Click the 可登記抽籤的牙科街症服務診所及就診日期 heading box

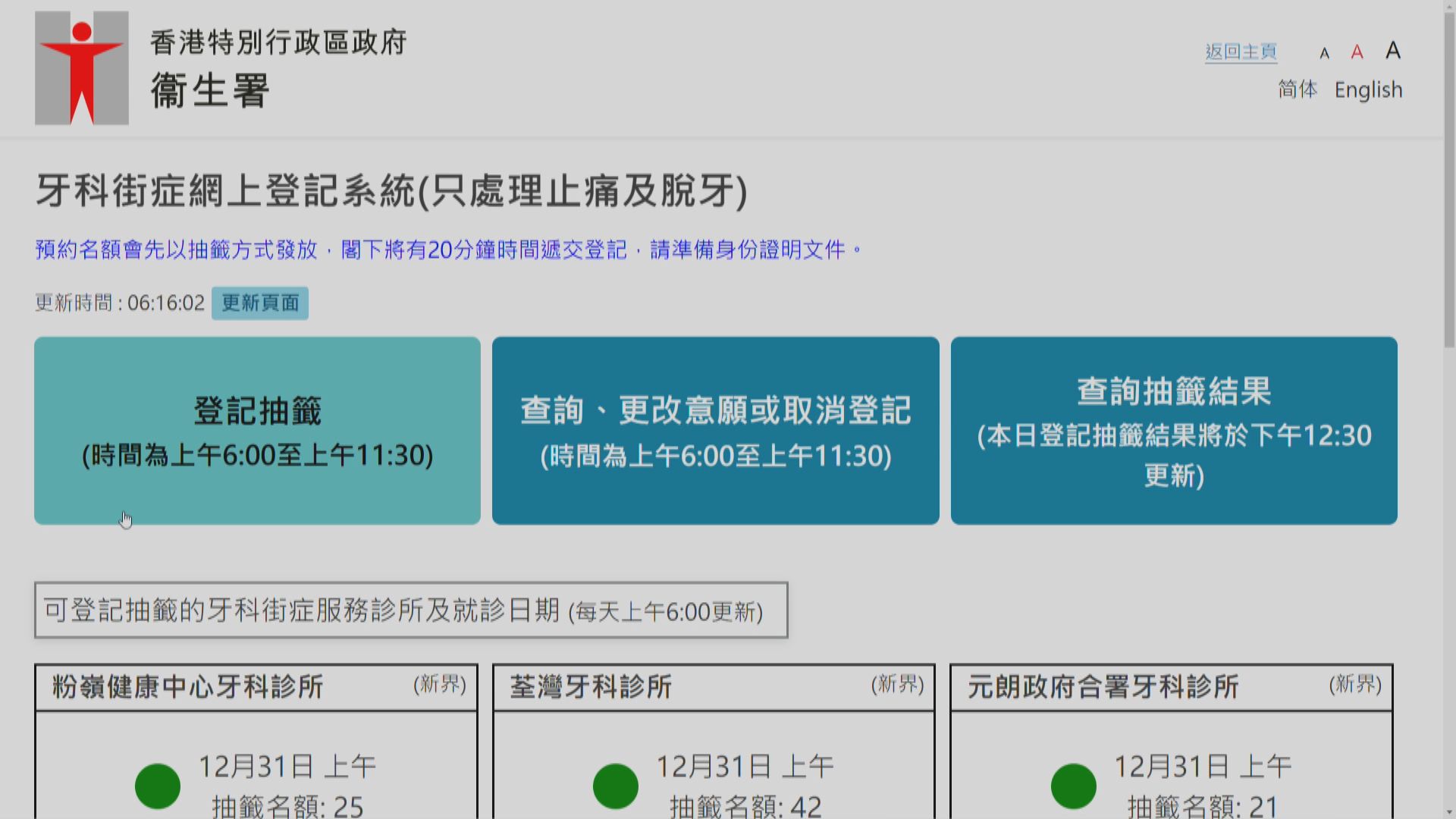pos(411,610)
